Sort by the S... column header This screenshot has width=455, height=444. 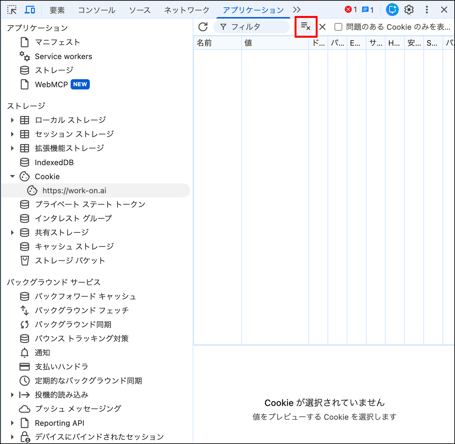click(433, 43)
